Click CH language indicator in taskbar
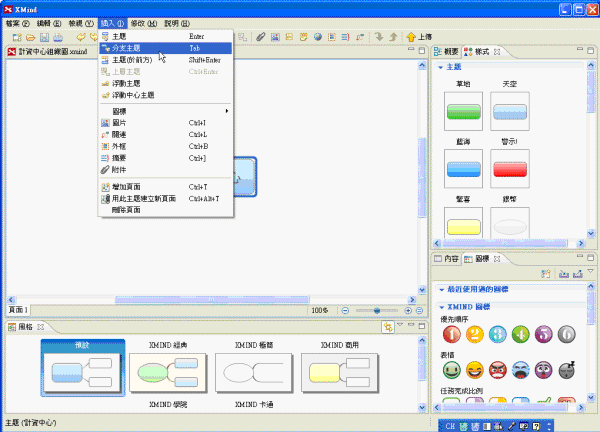Image resolution: width=600 pixels, height=432 pixels. [450, 426]
